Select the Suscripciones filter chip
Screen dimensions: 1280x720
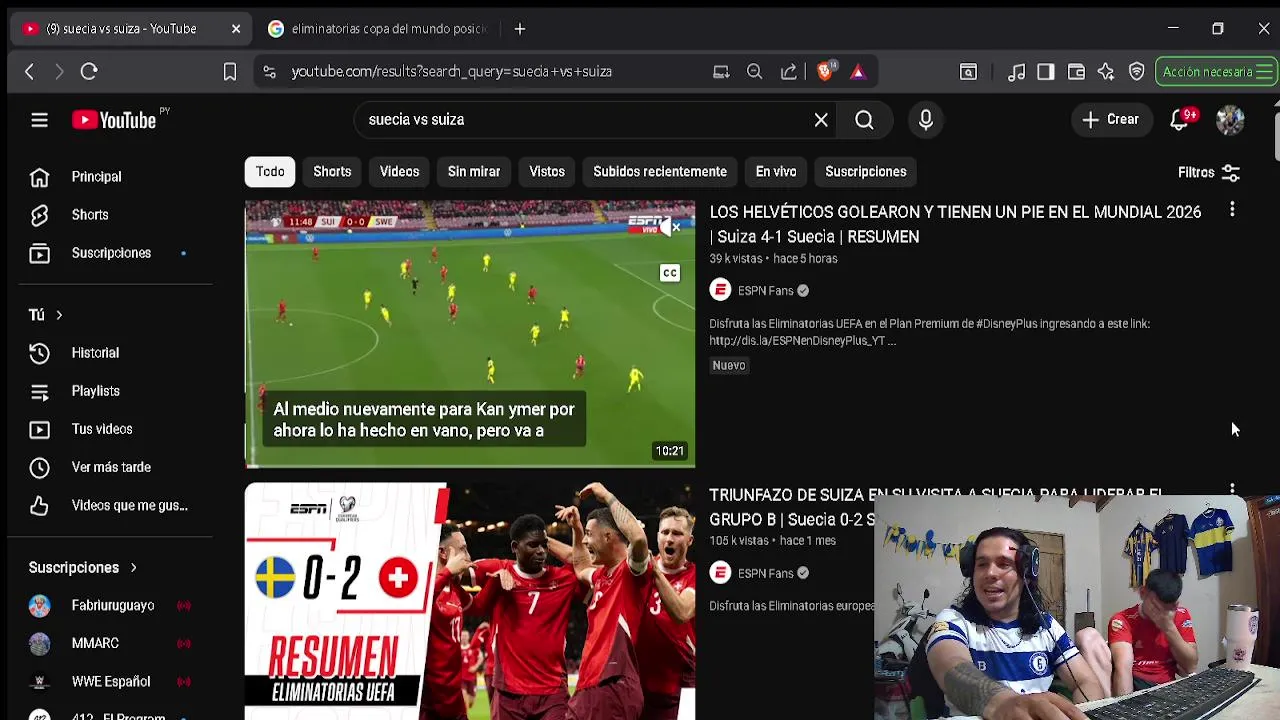866,172
